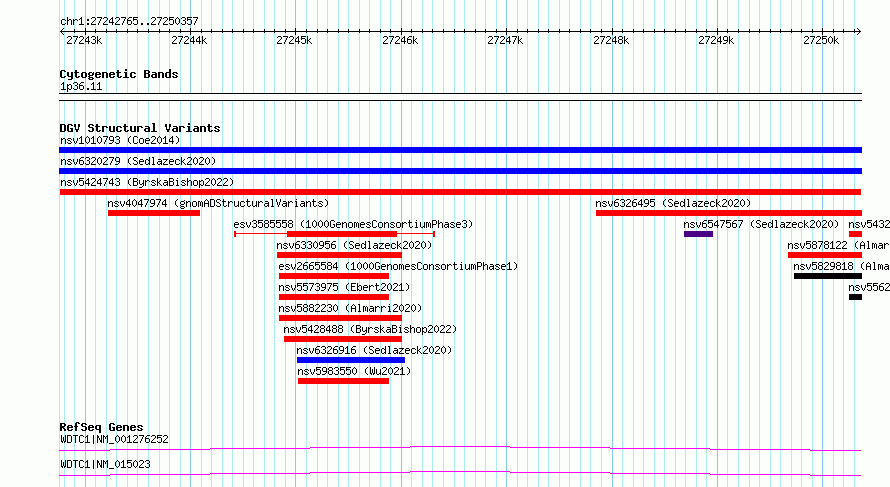Click nsv6326916 (Sedlazeck2020) label
The image size is (890, 487).
[374, 350]
